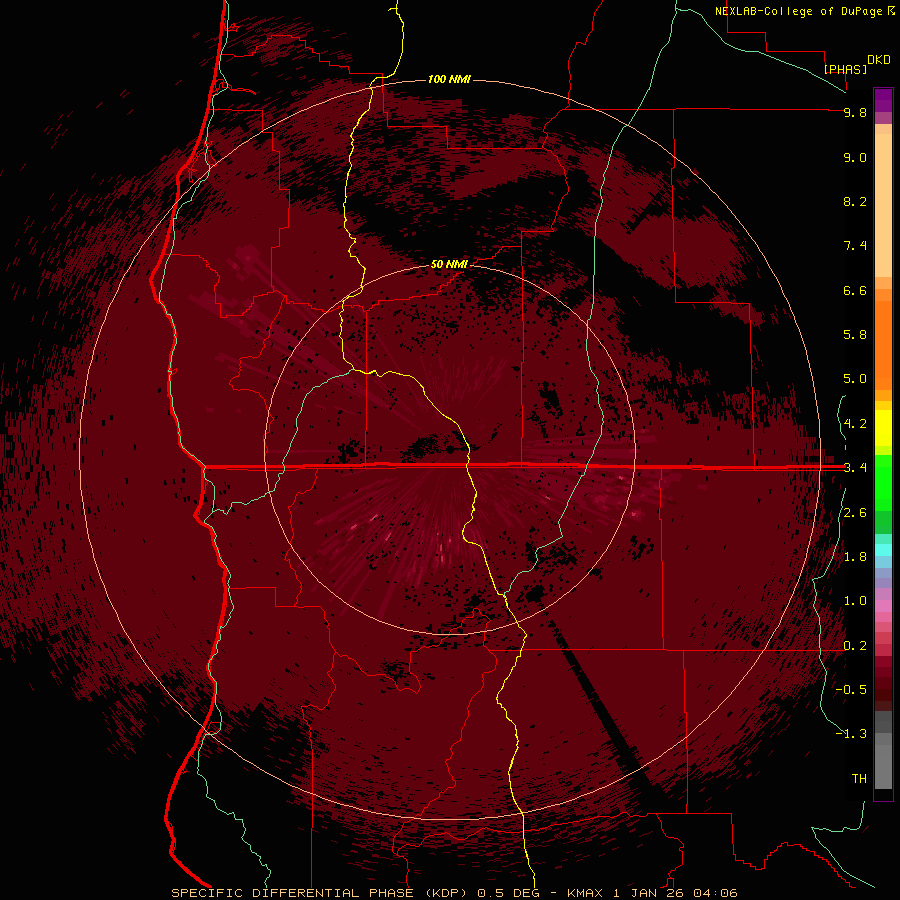Click the [PHAS] legend label

845,69
